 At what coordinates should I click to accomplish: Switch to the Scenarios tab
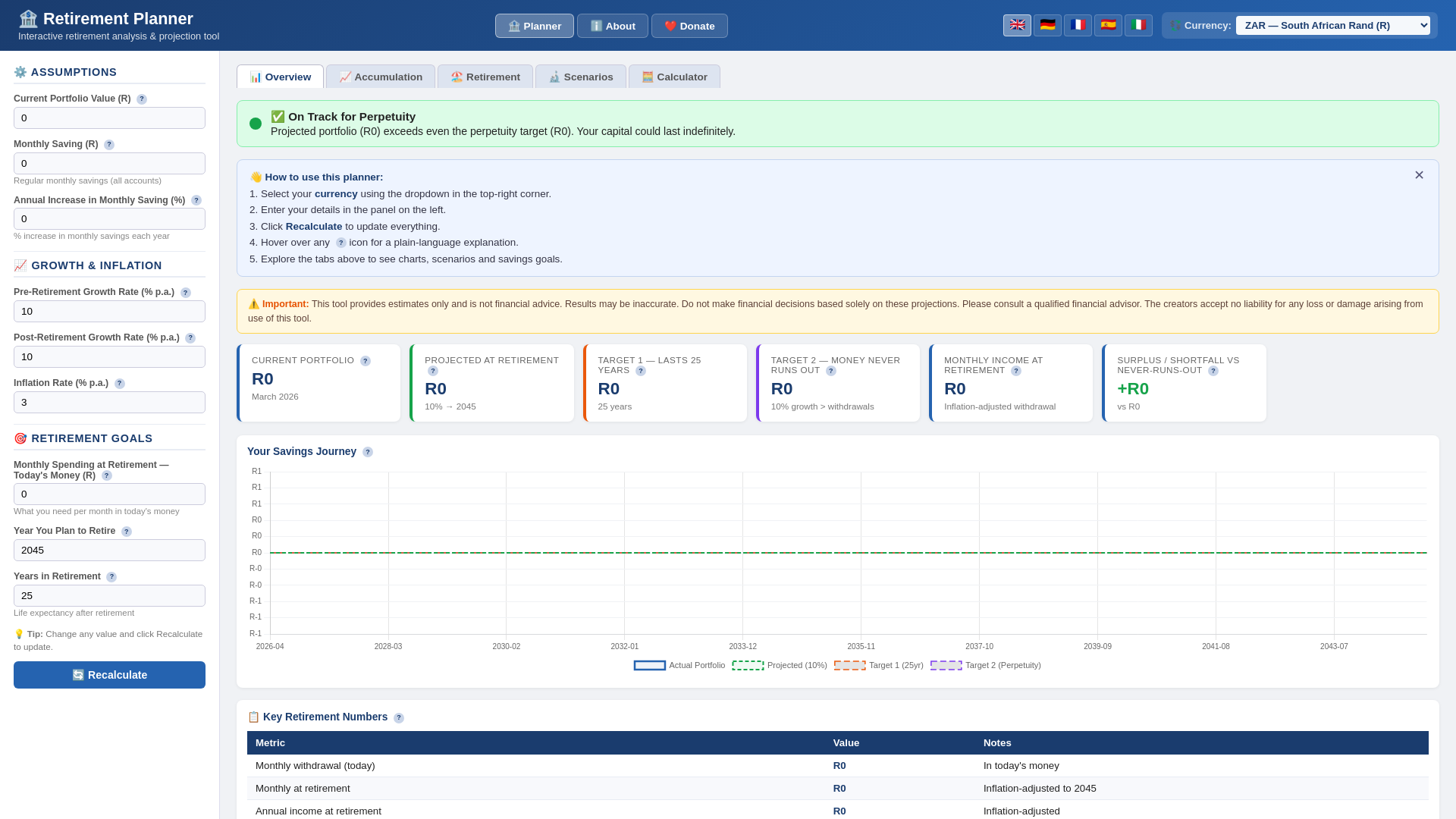(581, 77)
